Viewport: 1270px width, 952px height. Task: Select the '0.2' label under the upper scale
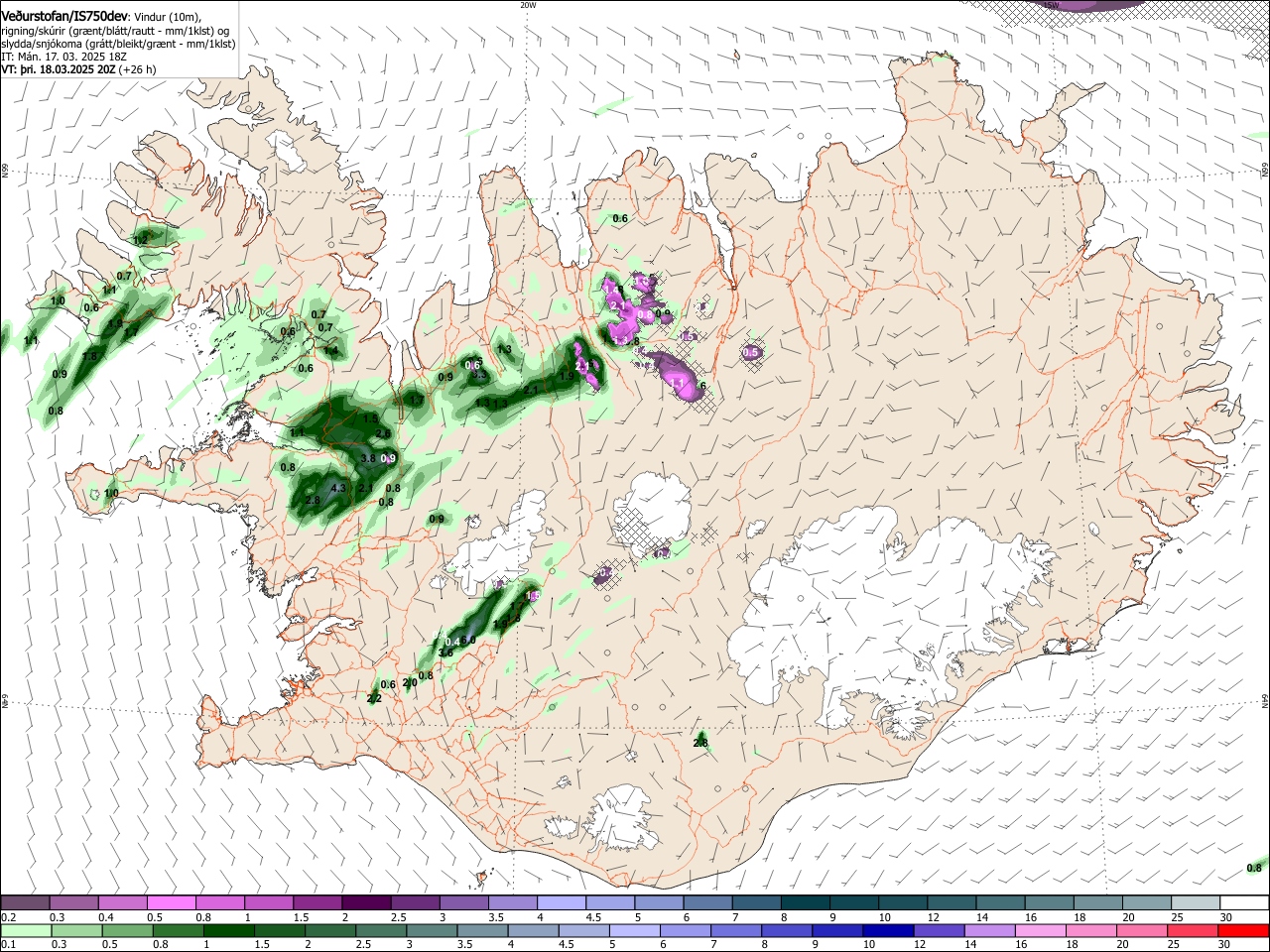tap(7, 918)
